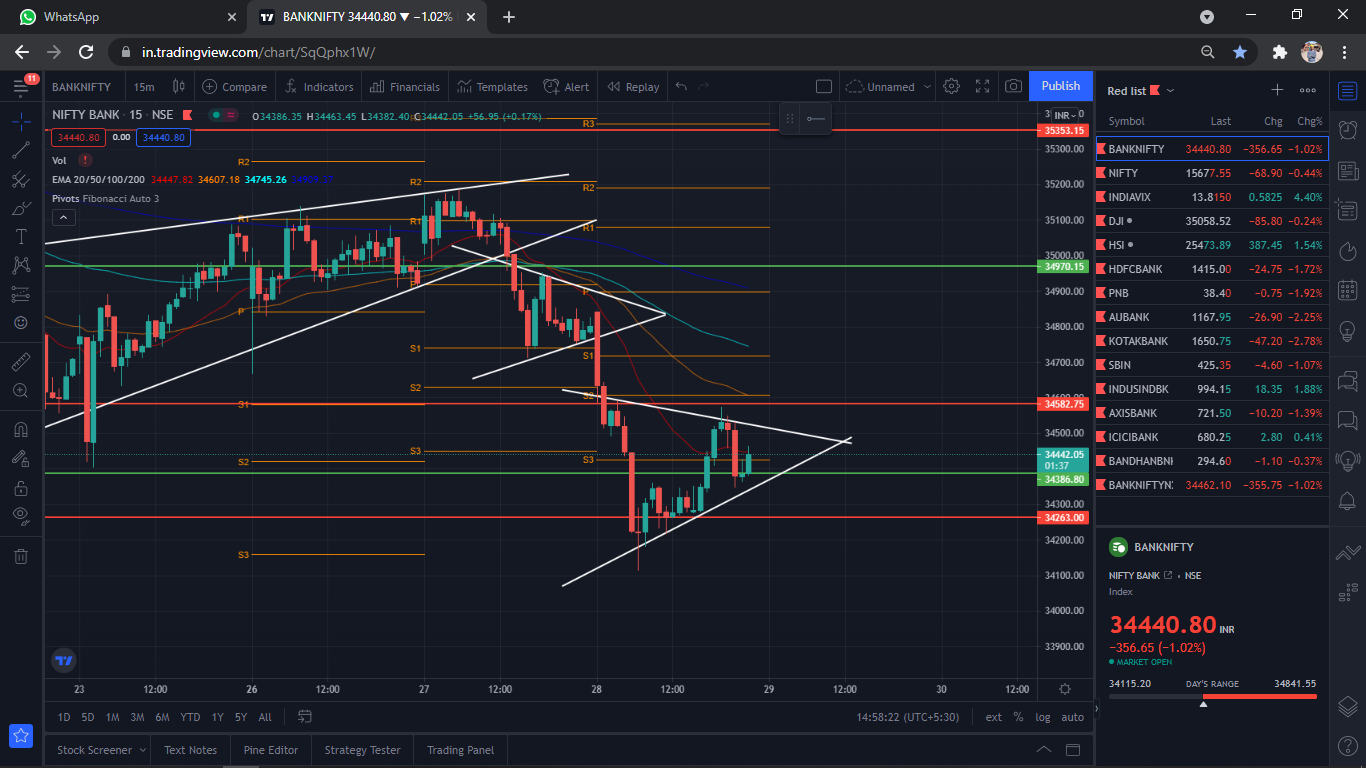Add a symbol to the watchlist

(1277, 90)
